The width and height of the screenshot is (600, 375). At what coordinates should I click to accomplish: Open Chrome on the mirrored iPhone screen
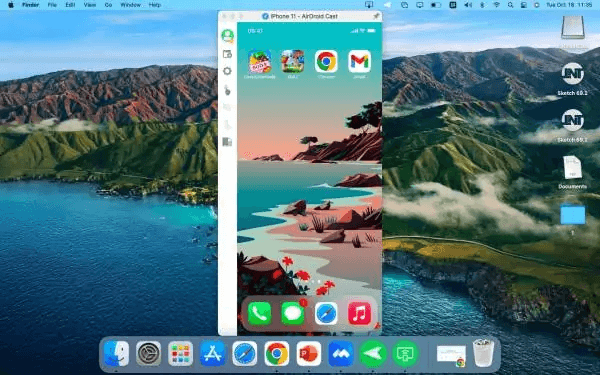(x=326, y=61)
